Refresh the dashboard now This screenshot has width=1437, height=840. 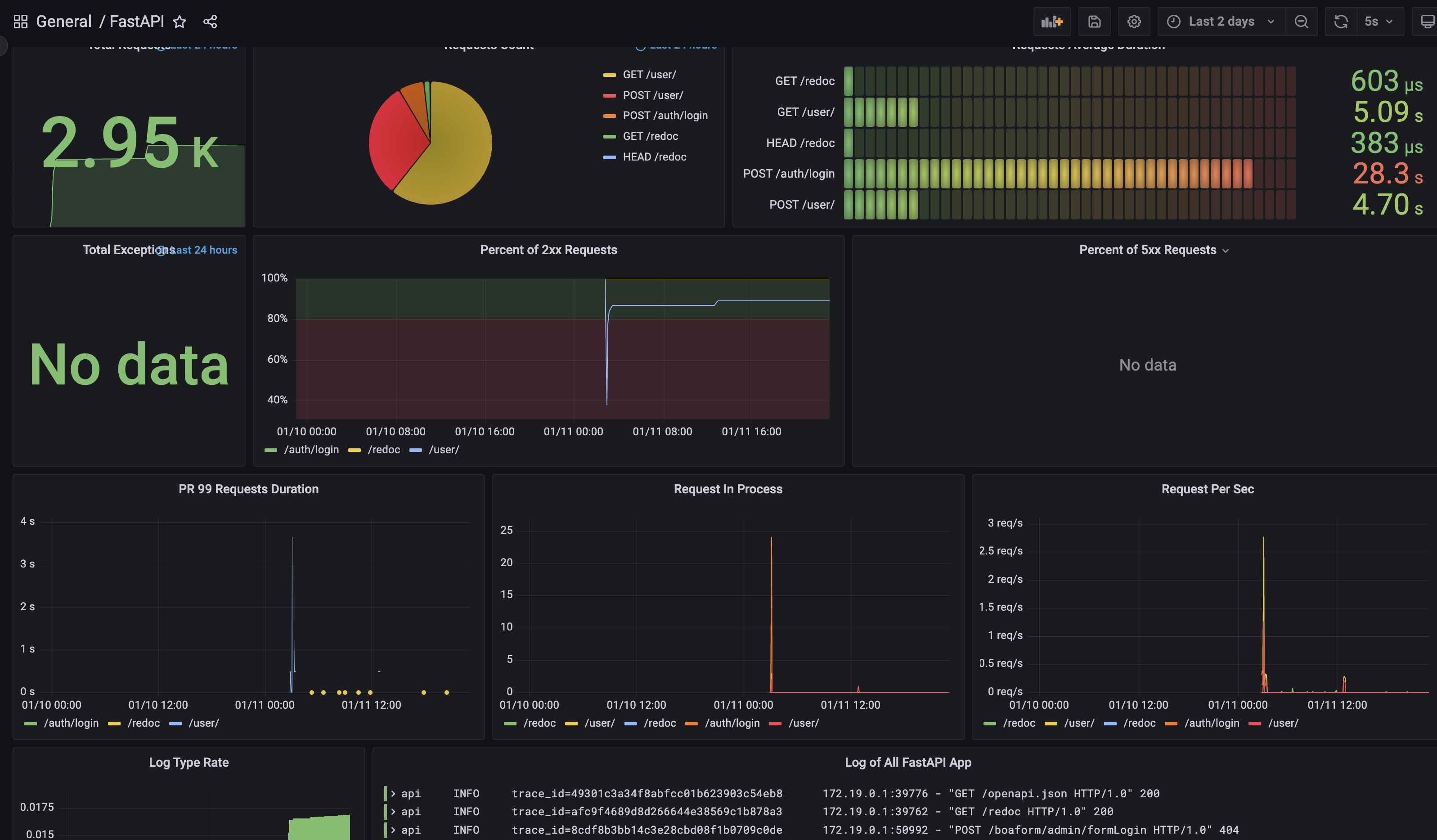point(1341,22)
